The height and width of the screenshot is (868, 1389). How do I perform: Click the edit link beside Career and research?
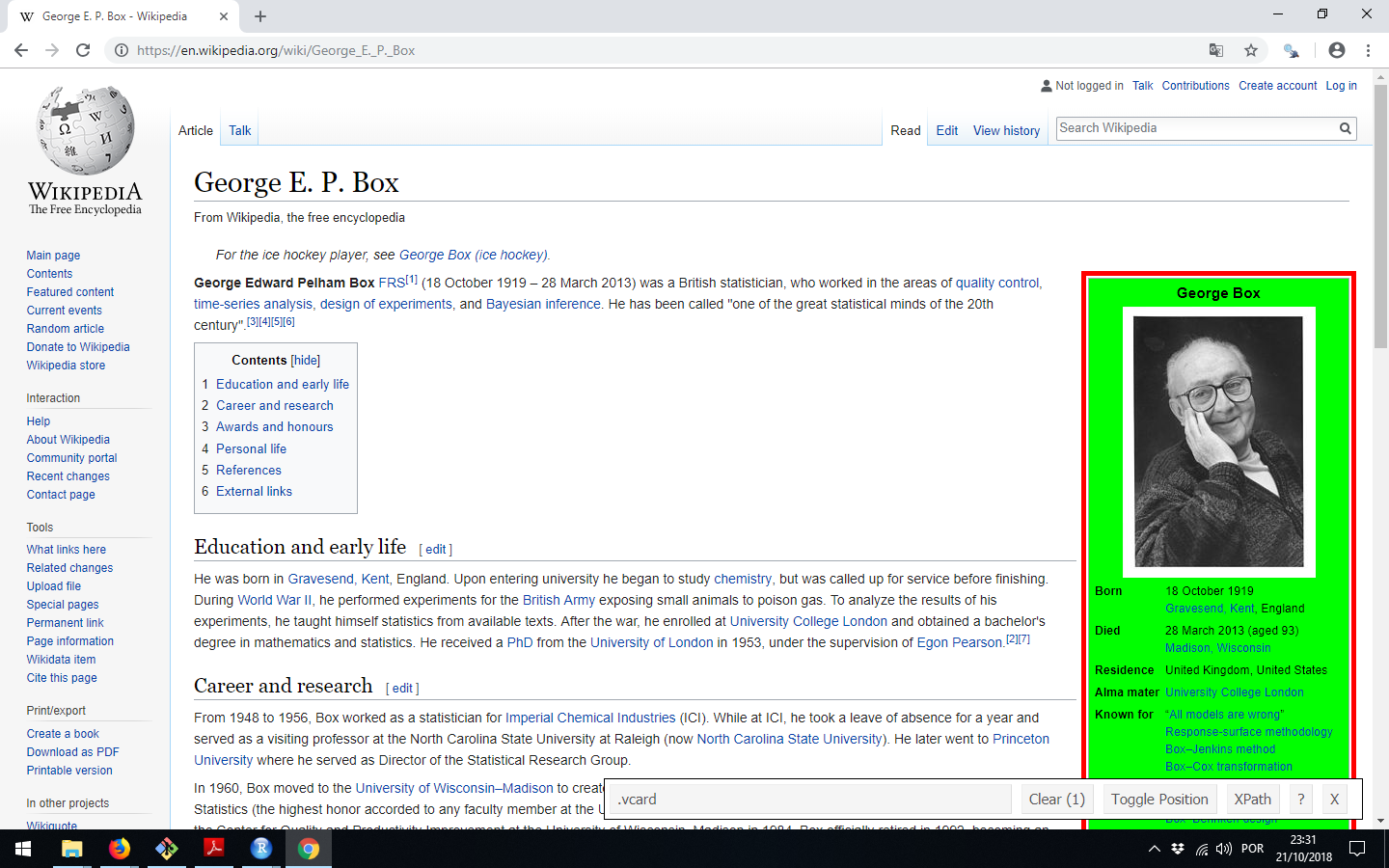[402, 688]
